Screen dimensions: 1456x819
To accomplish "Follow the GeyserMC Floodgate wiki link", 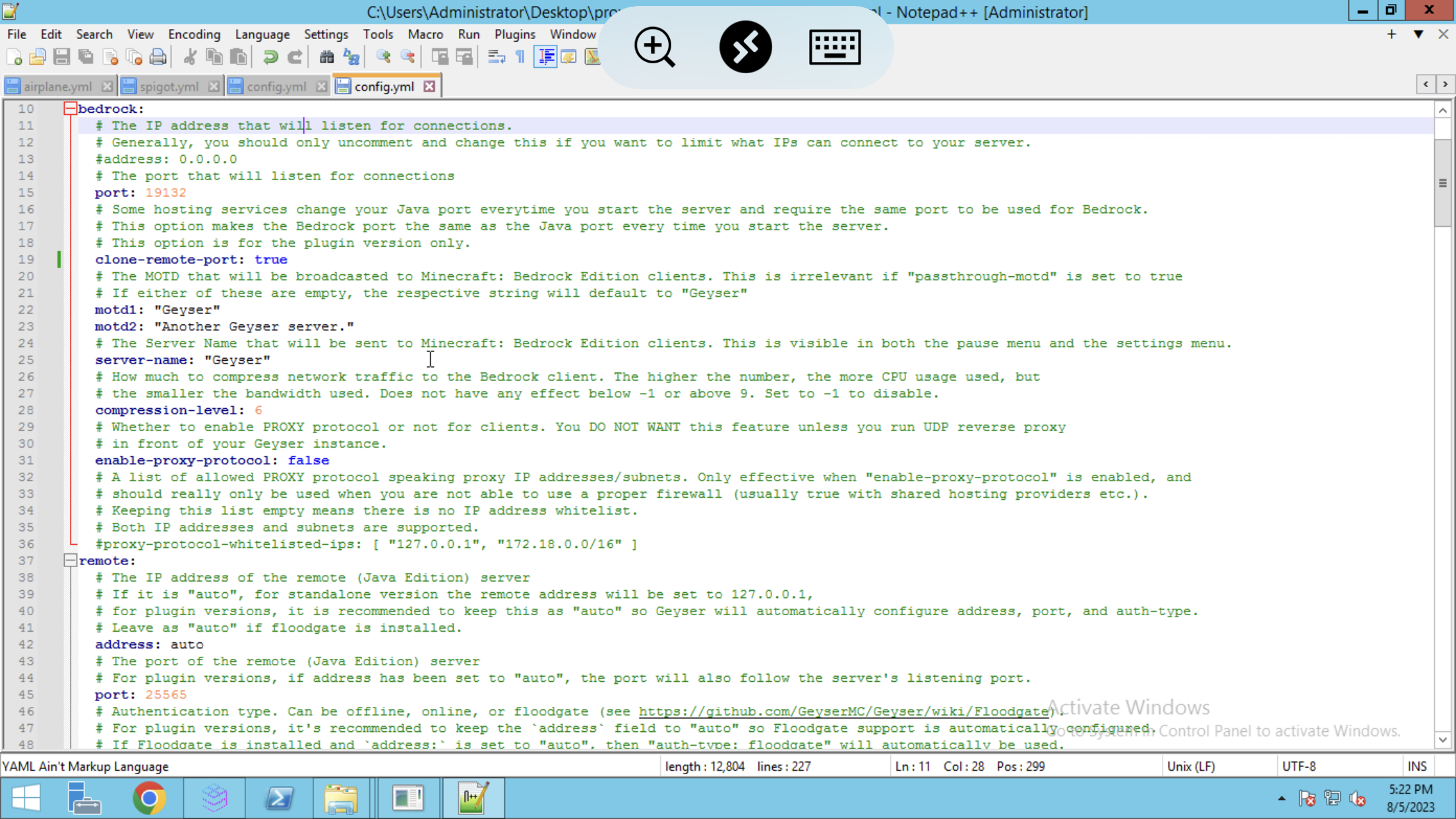I will tap(844, 712).
